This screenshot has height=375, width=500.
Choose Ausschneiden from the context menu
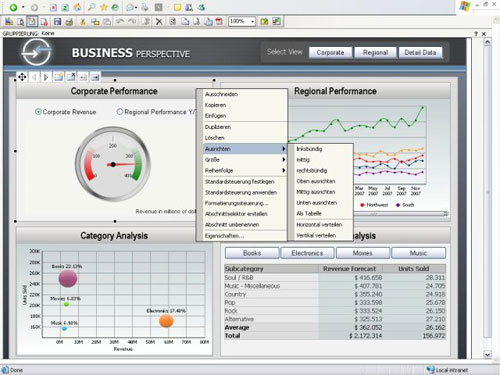[245, 94]
